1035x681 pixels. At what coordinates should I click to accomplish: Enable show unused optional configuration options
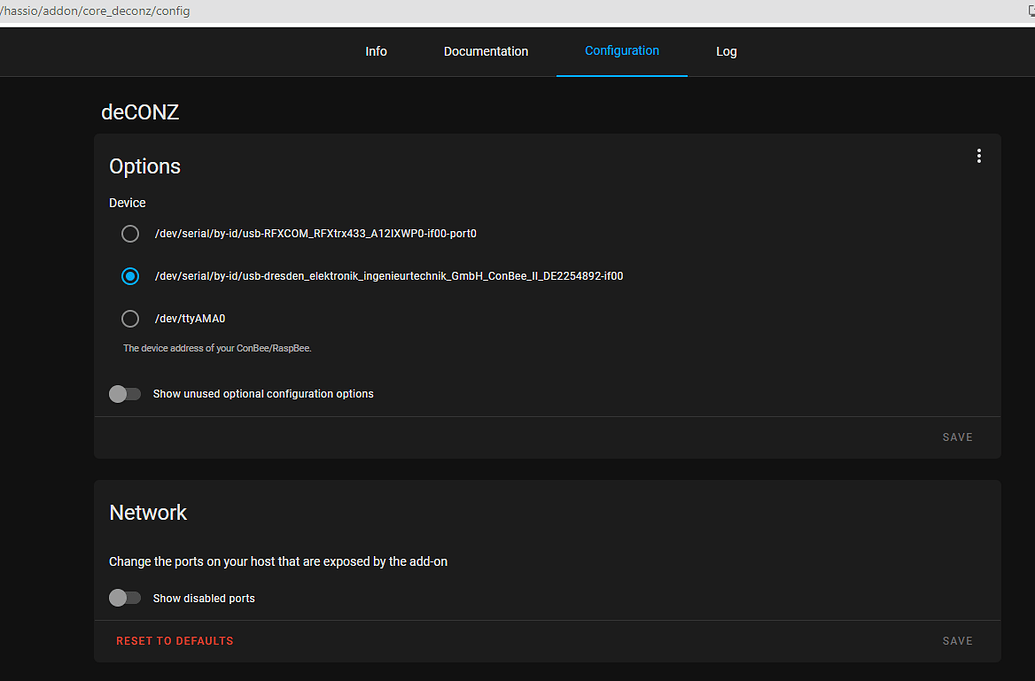125,393
